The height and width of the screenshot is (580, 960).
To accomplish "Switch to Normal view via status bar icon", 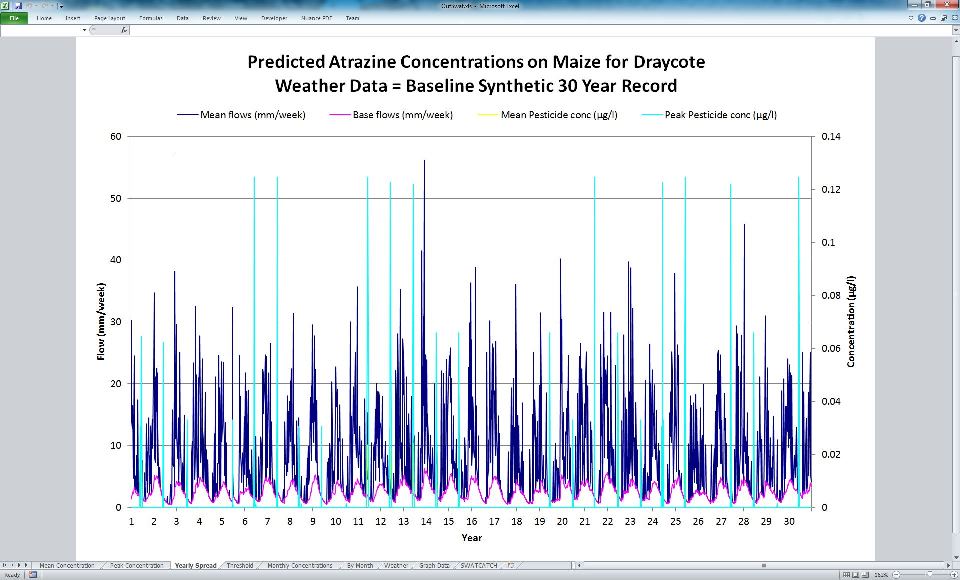I will (x=846, y=574).
